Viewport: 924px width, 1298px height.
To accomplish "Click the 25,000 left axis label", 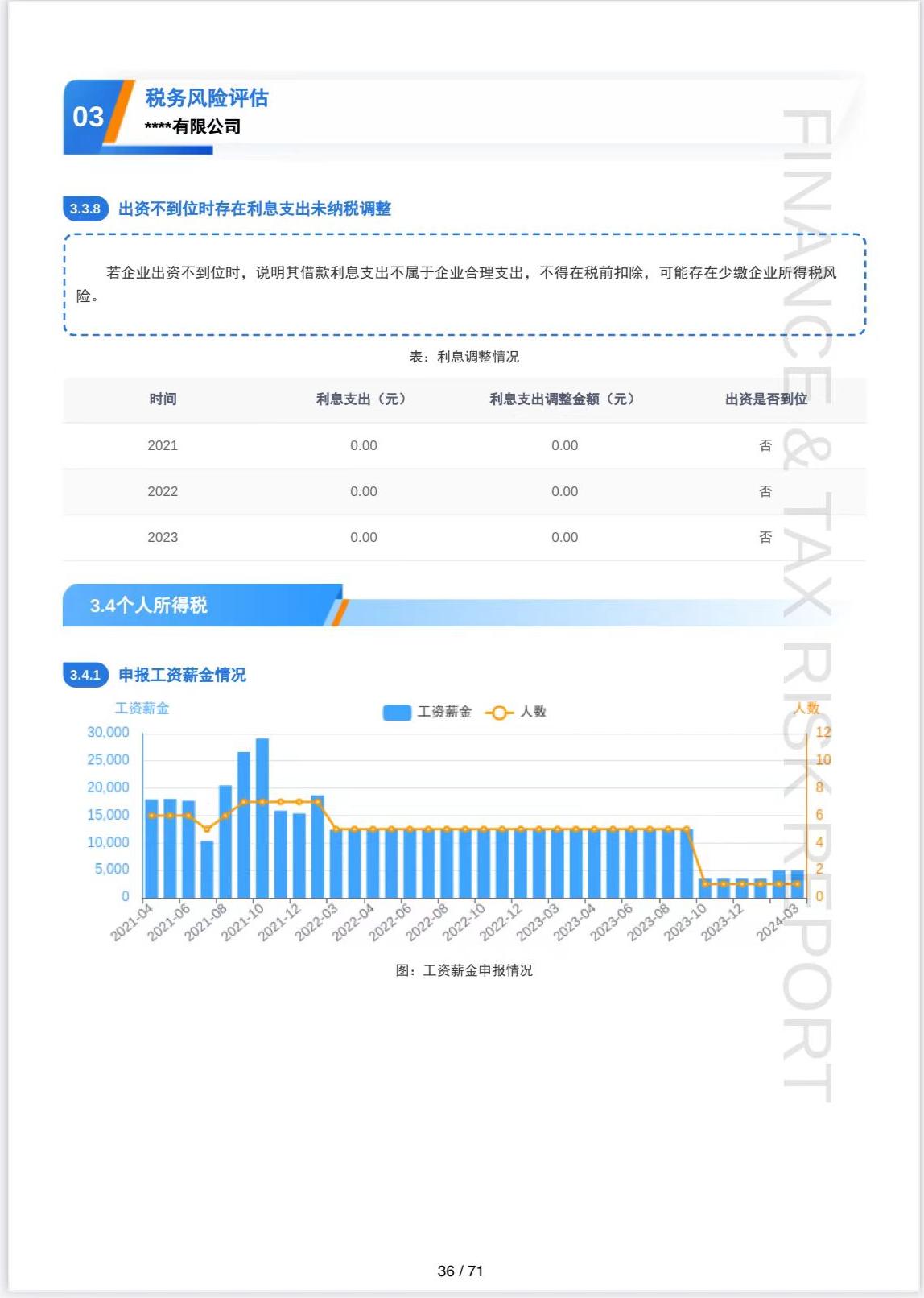I will [x=108, y=760].
